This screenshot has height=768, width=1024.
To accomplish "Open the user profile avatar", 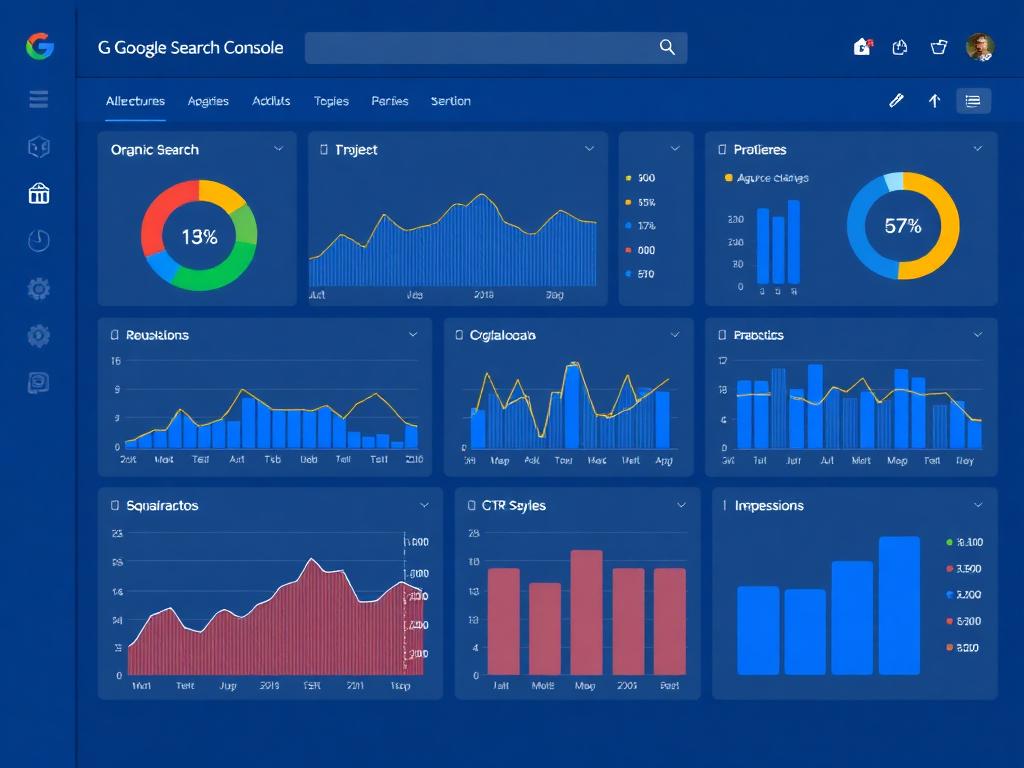I will (x=979, y=47).
